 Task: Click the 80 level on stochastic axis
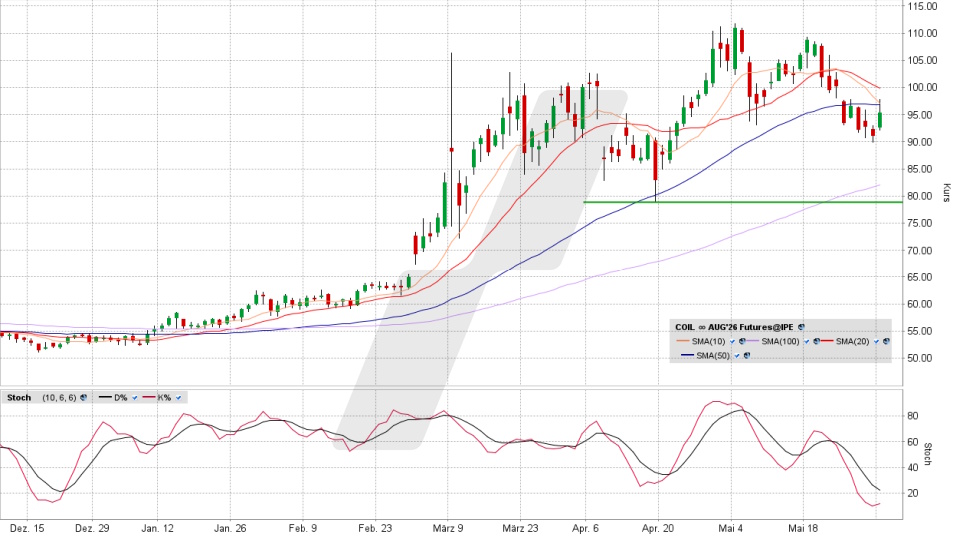point(912,416)
